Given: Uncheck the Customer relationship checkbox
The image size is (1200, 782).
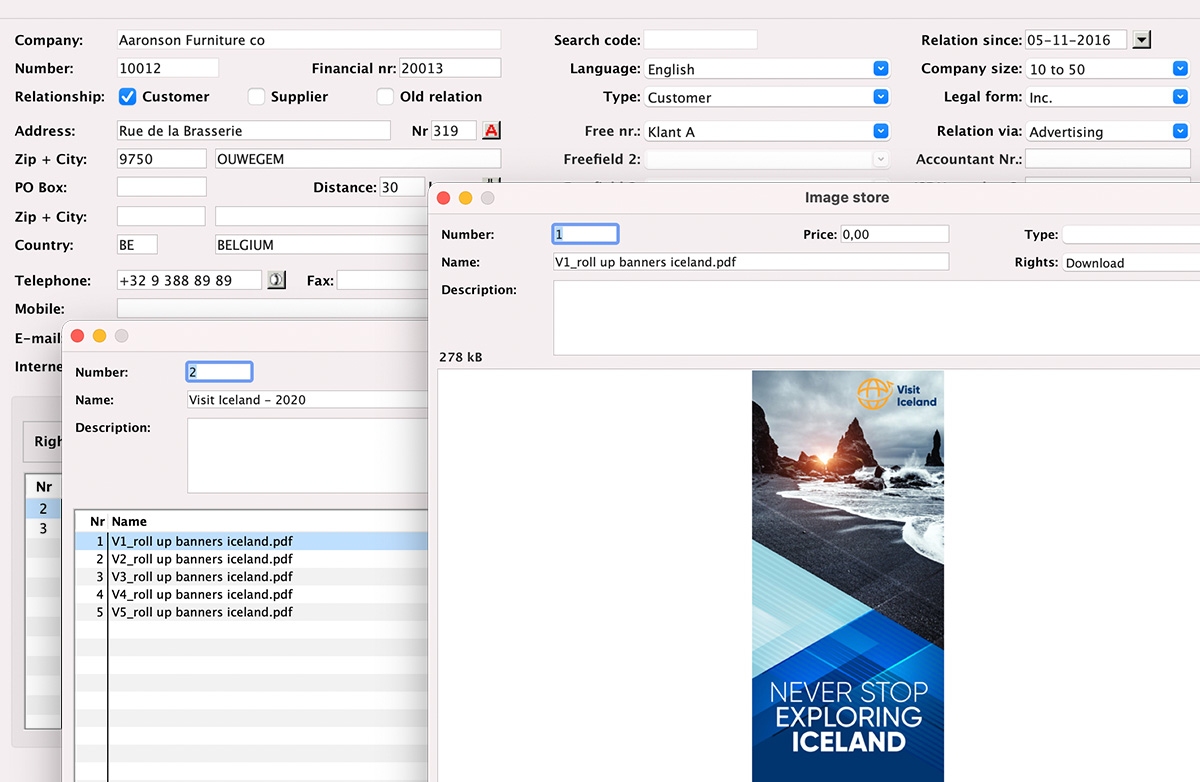Looking at the screenshot, I should 127,97.
